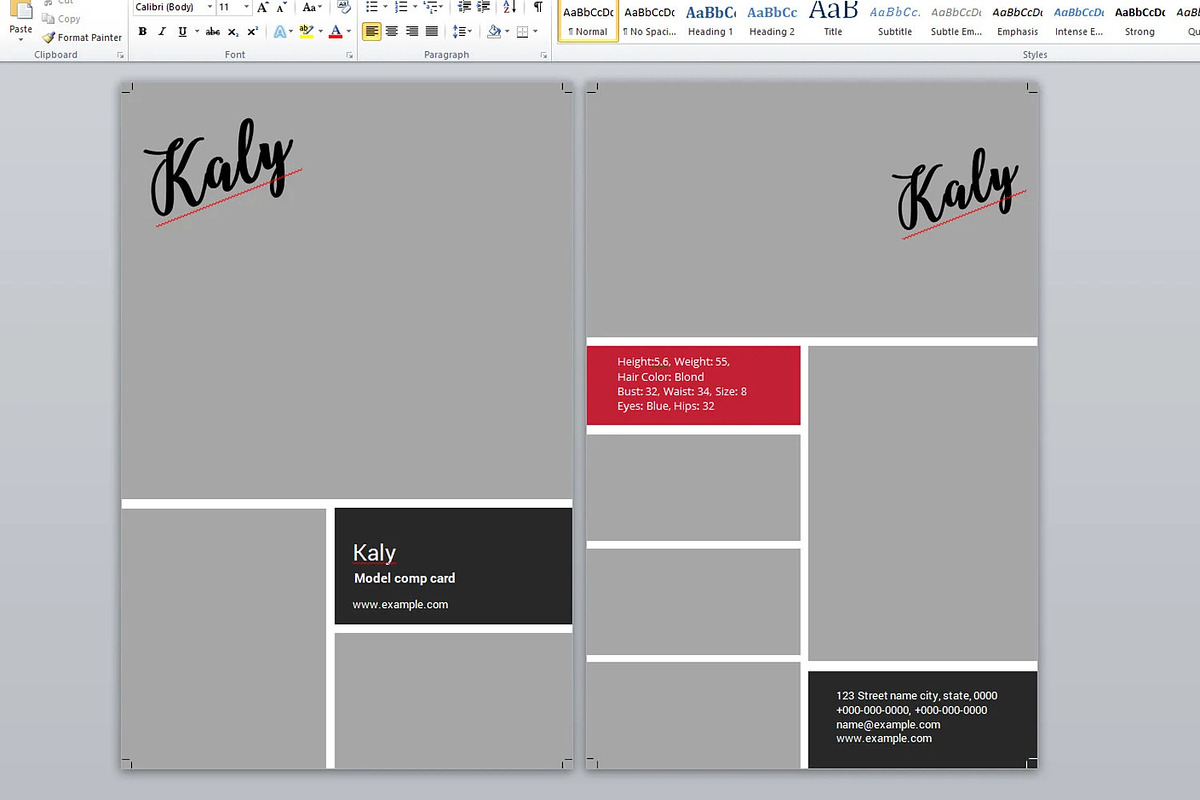Apply Intense Emphasis style
Image resolution: width=1200 pixels, height=800 pixels.
click(1079, 20)
